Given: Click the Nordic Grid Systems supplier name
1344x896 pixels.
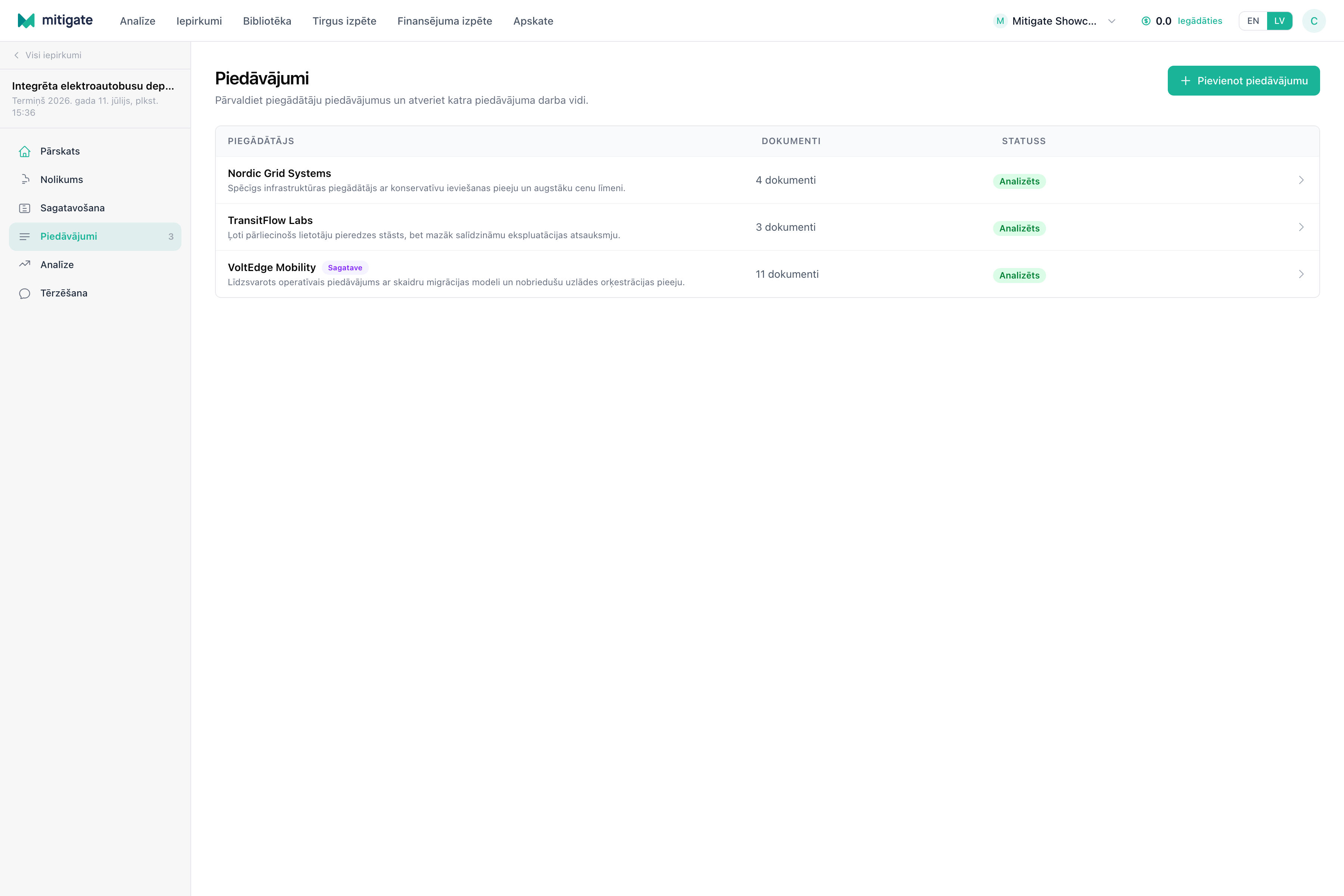Looking at the screenshot, I should (279, 173).
